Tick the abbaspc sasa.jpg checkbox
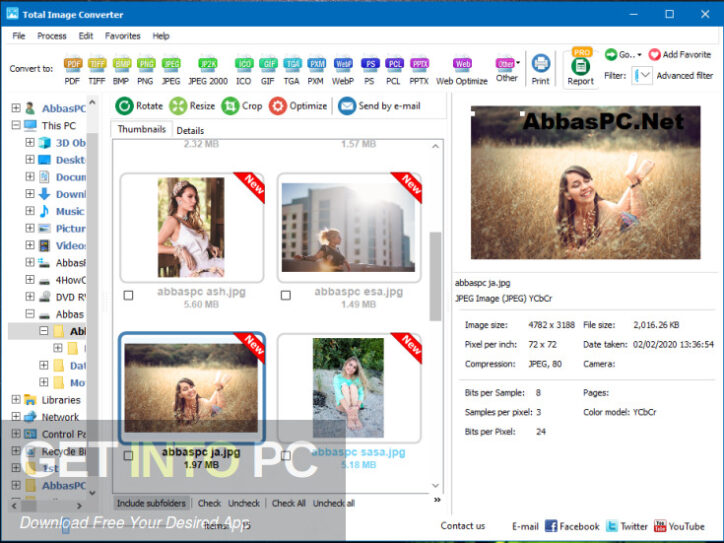This screenshot has width=724, height=543. 286,456
